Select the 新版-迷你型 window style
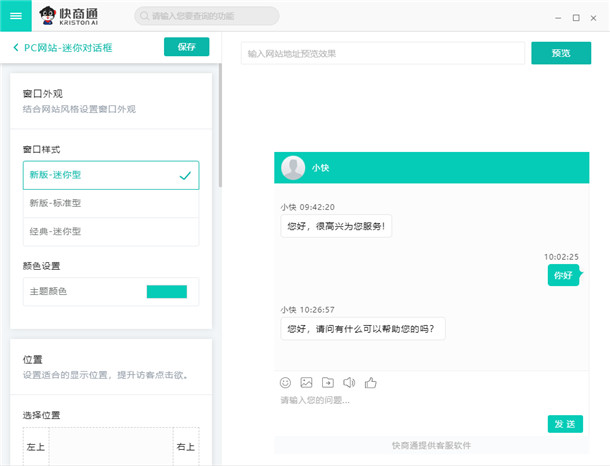610x466 pixels. [x=110, y=175]
